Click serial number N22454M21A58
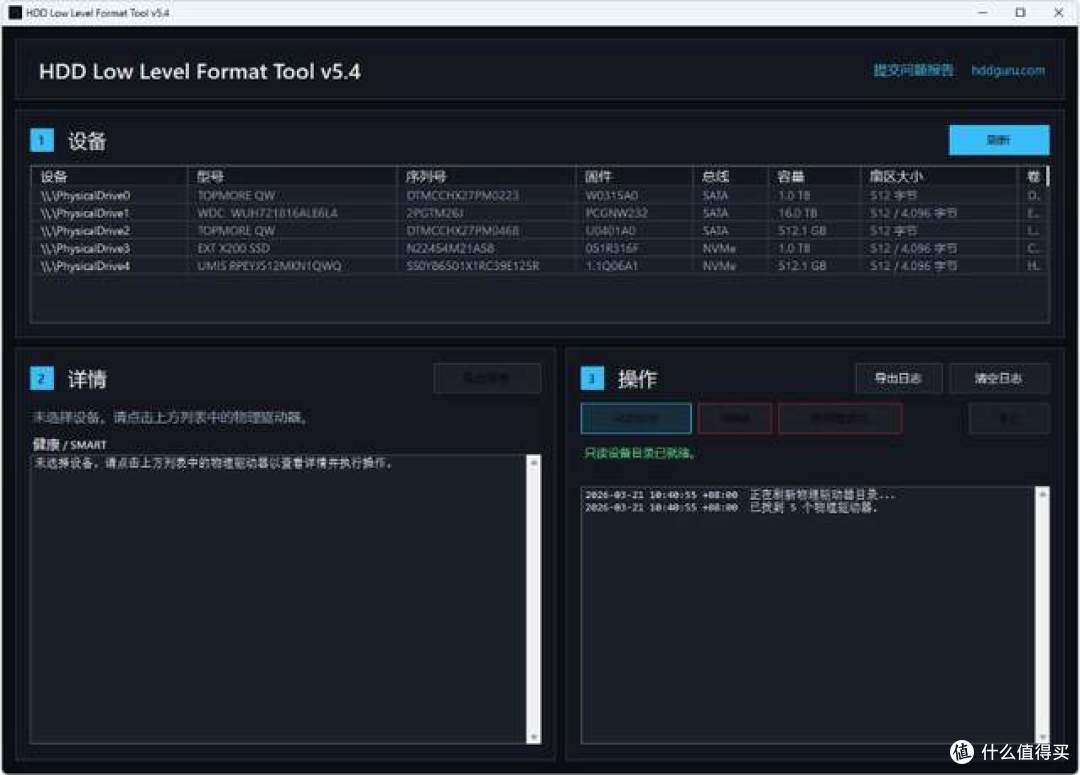 click(x=450, y=248)
